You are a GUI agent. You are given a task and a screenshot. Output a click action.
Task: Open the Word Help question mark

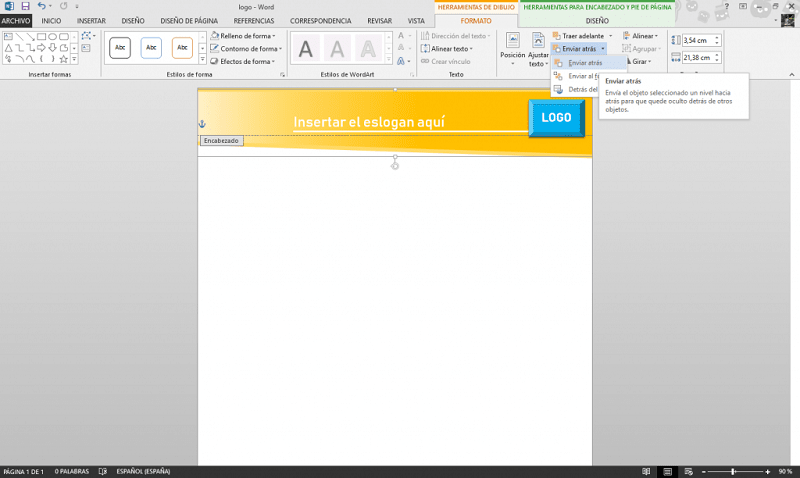727,6
